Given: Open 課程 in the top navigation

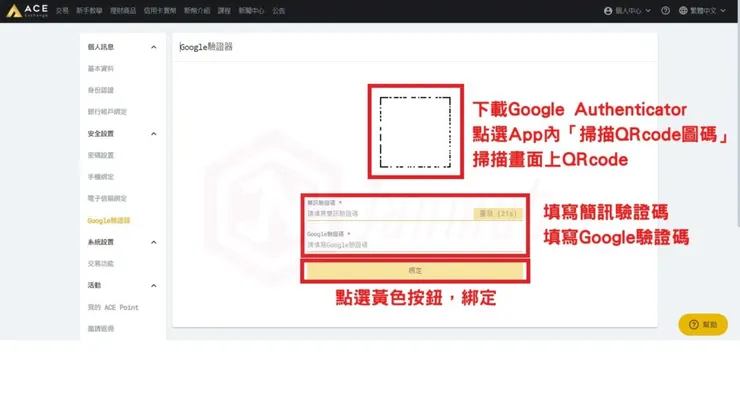Looking at the screenshot, I should pyautogui.click(x=224, y=11).
